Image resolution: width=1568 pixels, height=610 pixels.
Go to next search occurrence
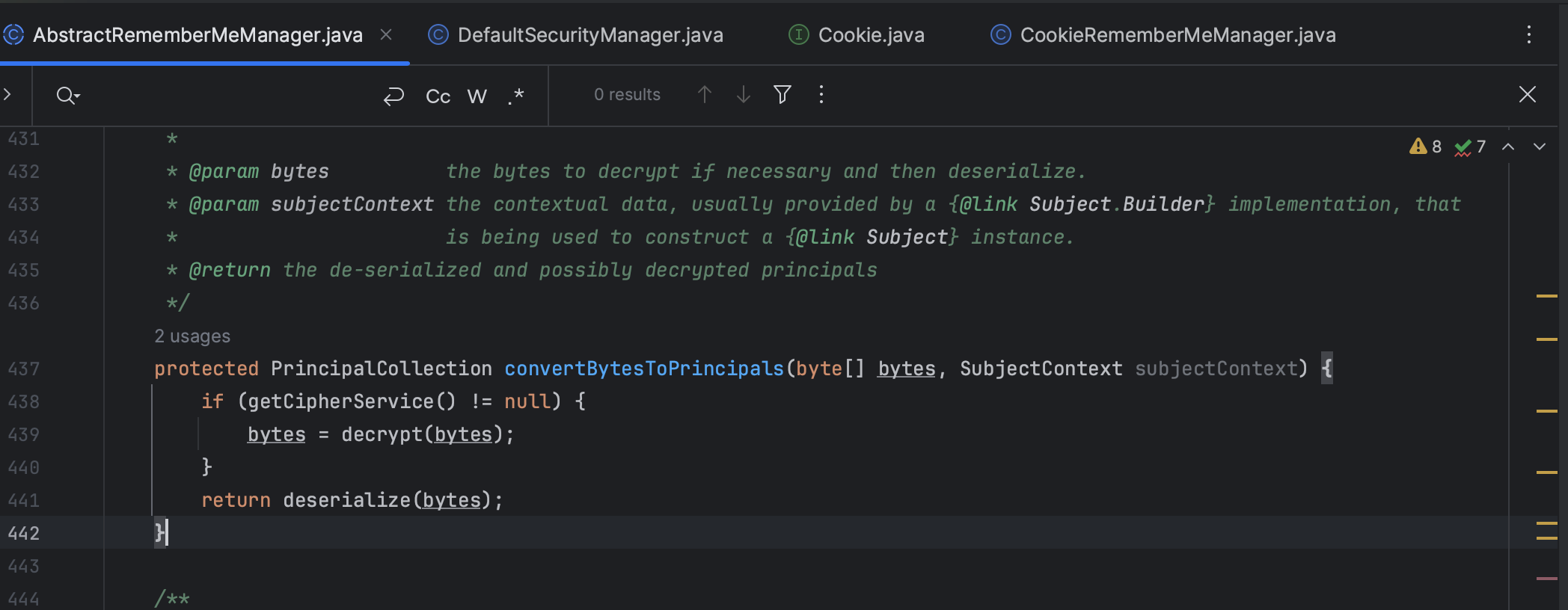click(744, 94)
